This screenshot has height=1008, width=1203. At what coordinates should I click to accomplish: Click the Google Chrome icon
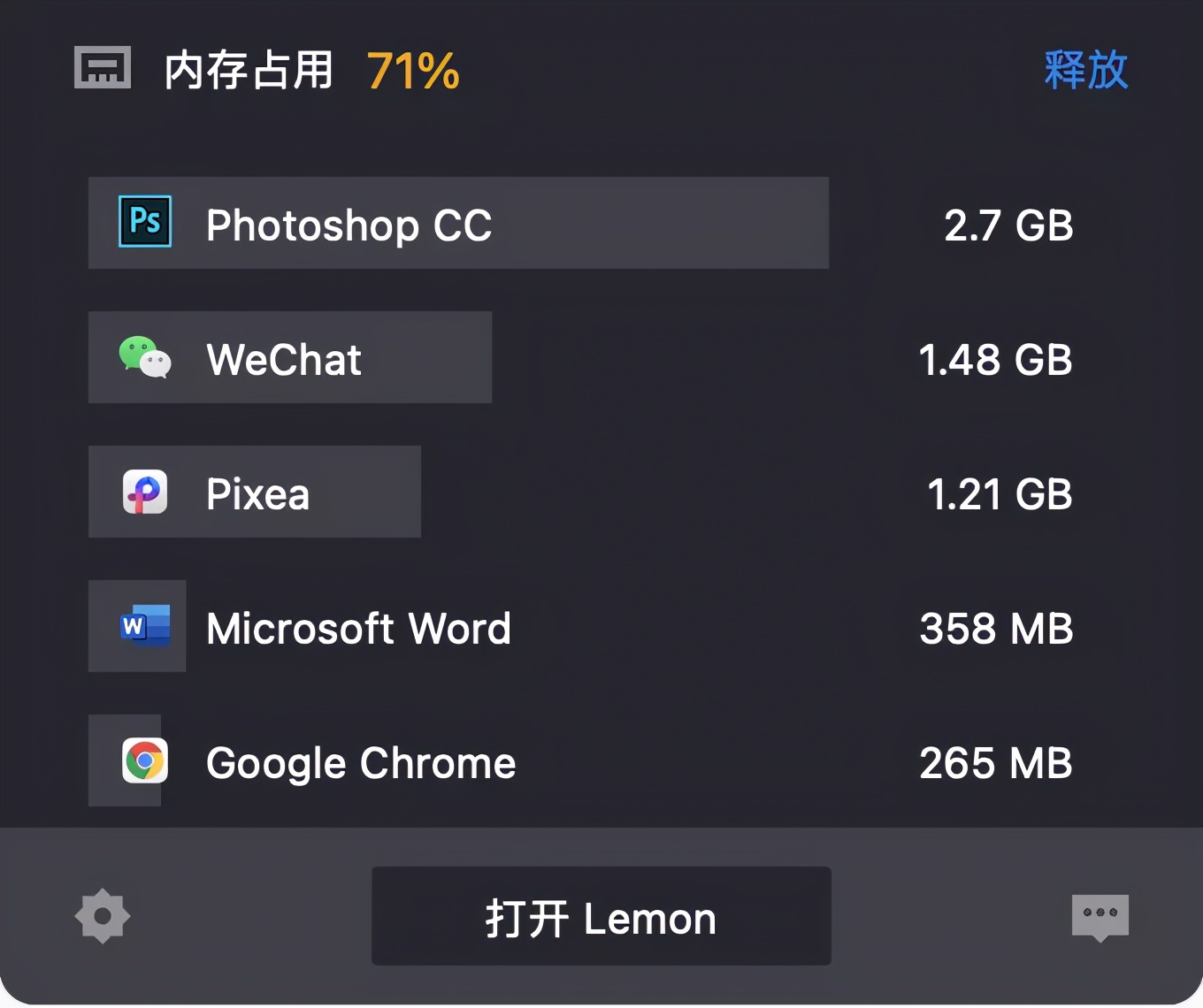[x=144, y=760]
